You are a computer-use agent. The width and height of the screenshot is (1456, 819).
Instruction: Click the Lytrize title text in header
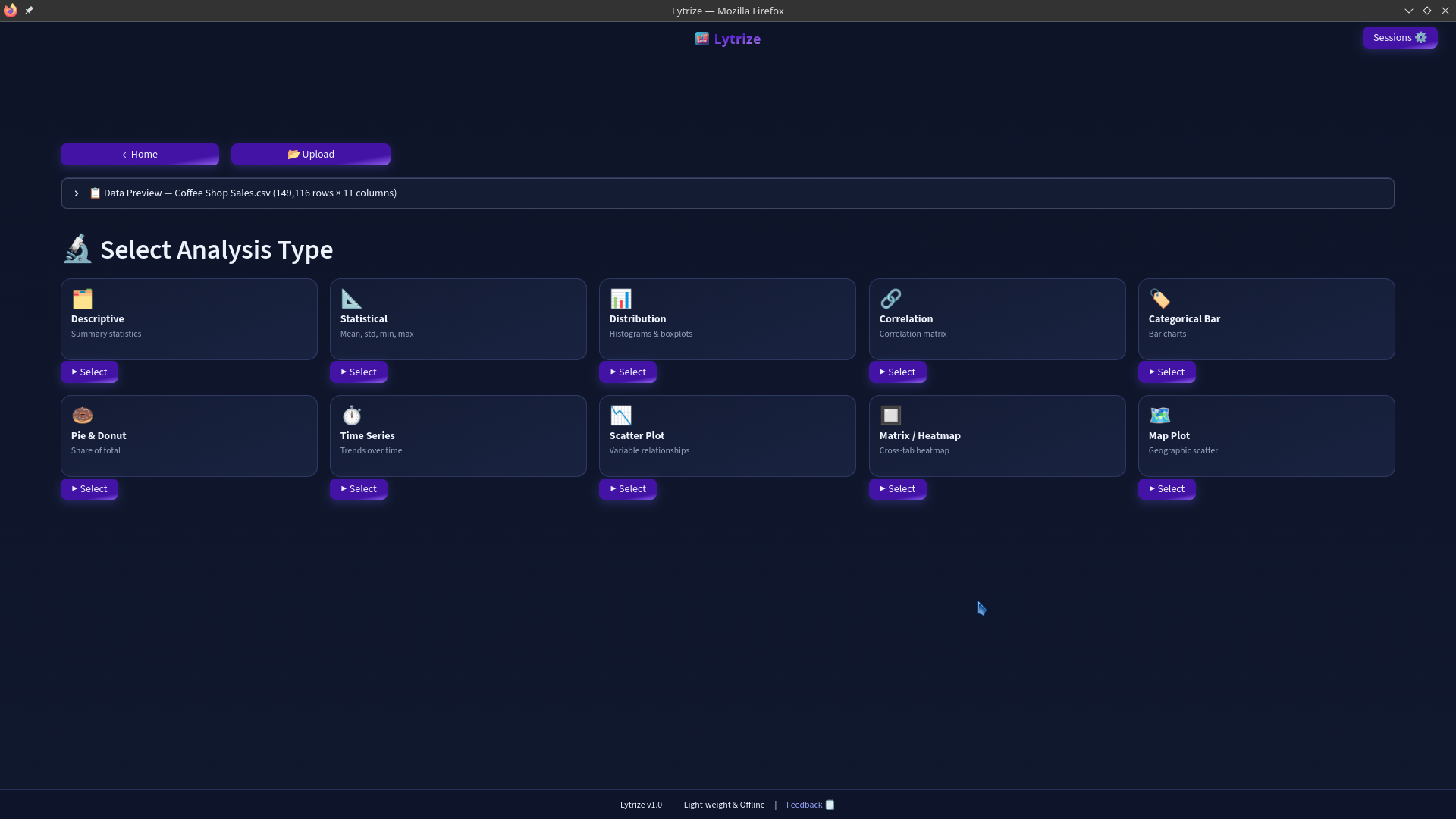point(737,39)
